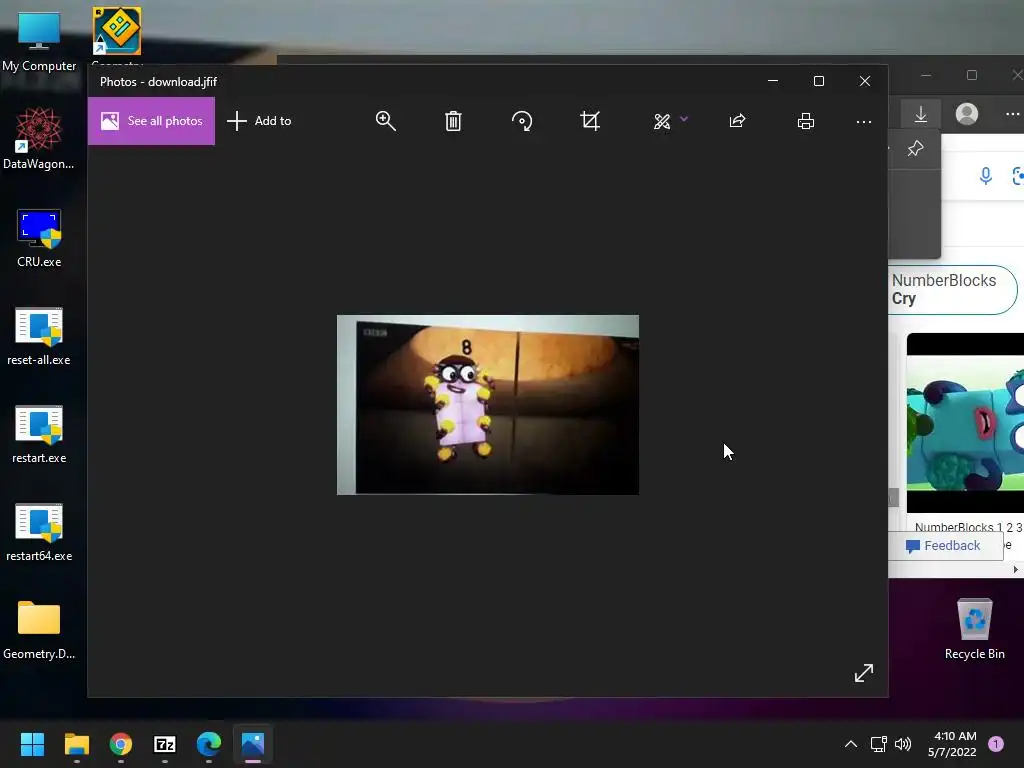
Task: Open the blue Numberblocks image result in Edge
Action: click(x=965, y=423)
